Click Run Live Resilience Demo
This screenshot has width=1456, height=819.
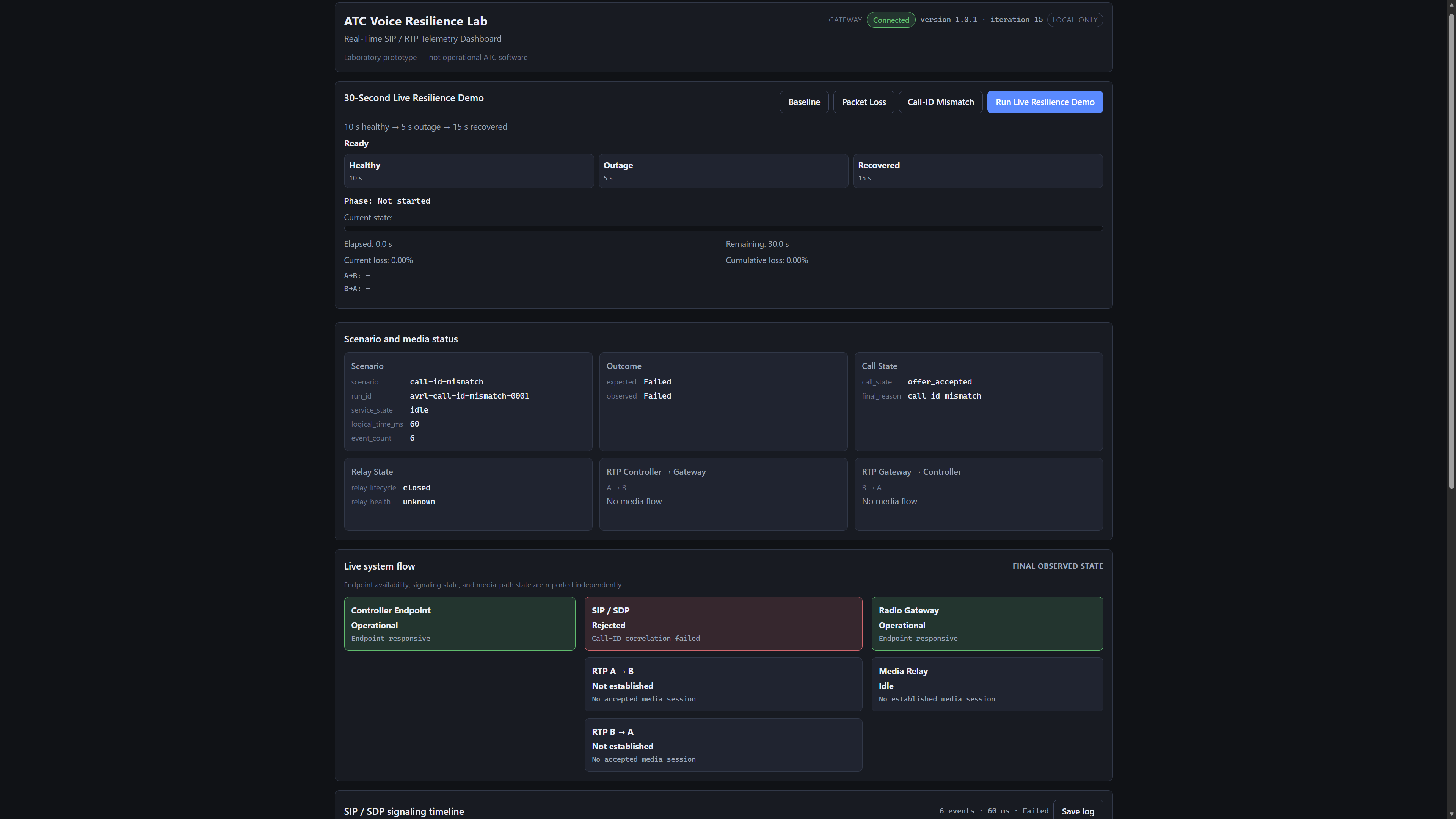[x=1045, y=102]
